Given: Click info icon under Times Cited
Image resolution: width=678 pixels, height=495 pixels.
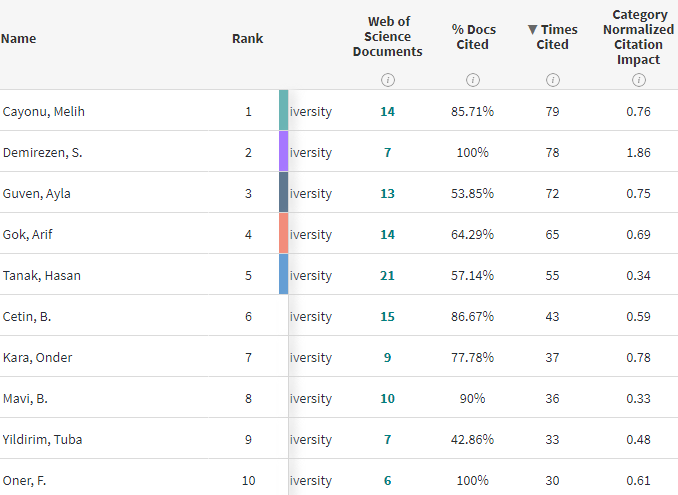Looking at the screenshot, I should click(x=552, y=79).
